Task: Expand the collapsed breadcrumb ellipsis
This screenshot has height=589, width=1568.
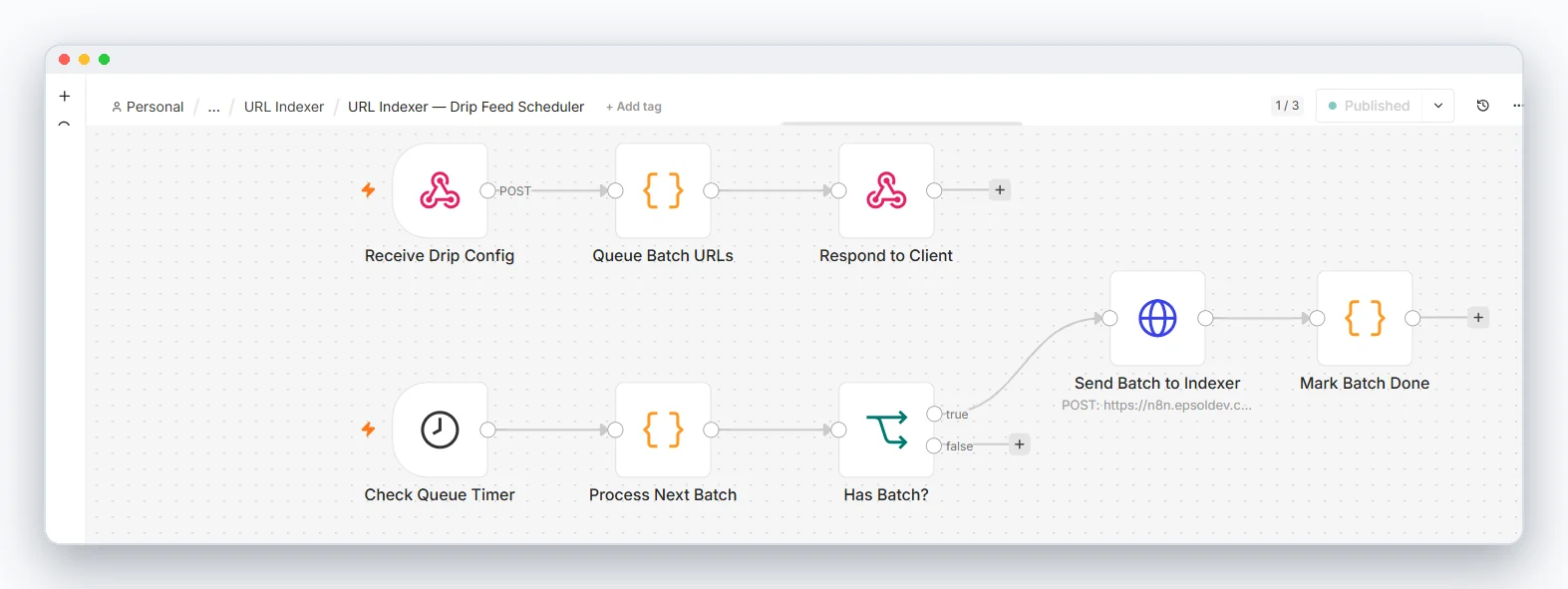Action: click(214, 107)
